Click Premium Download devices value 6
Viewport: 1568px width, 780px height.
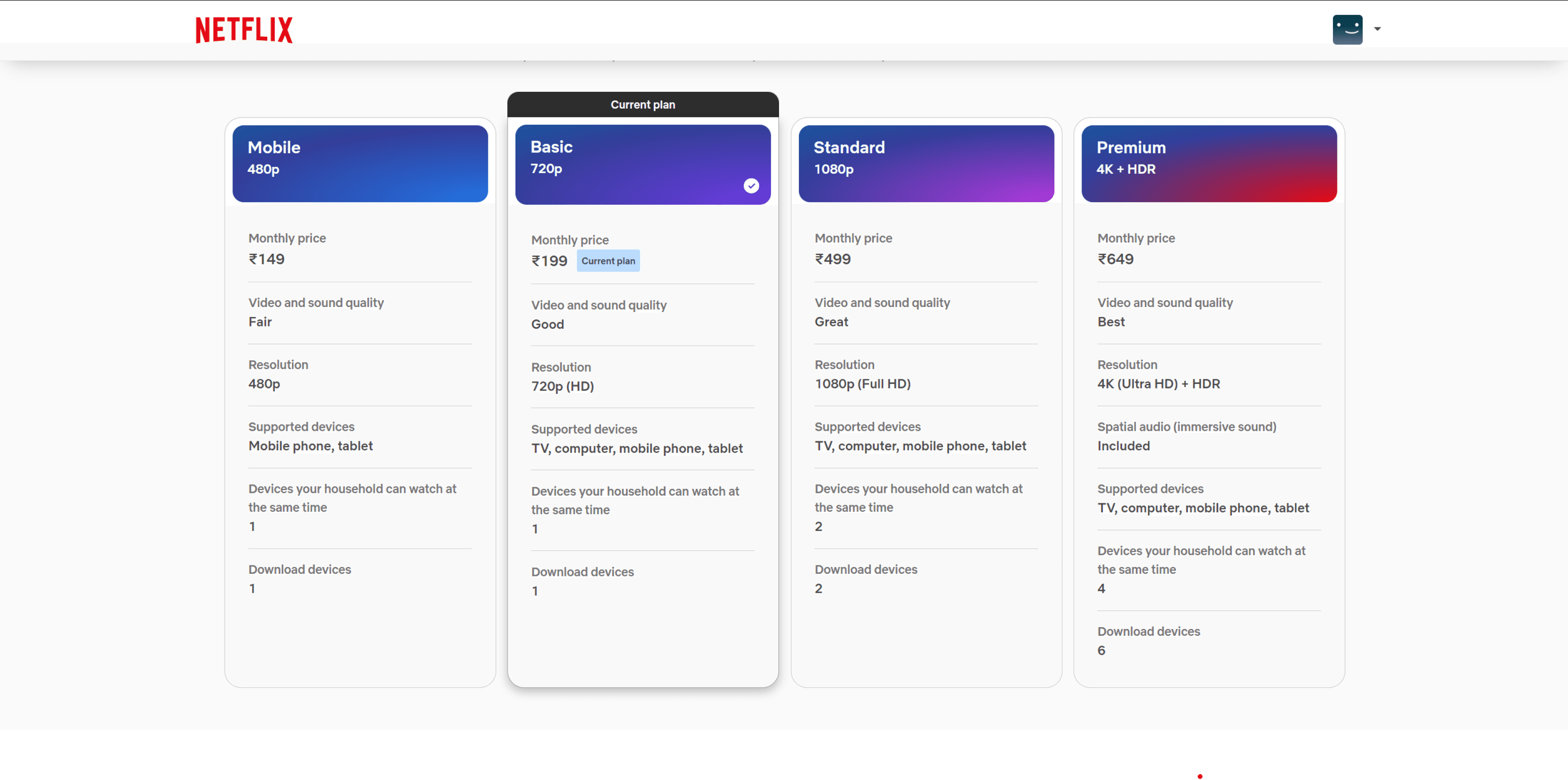tap(1101, 650)
